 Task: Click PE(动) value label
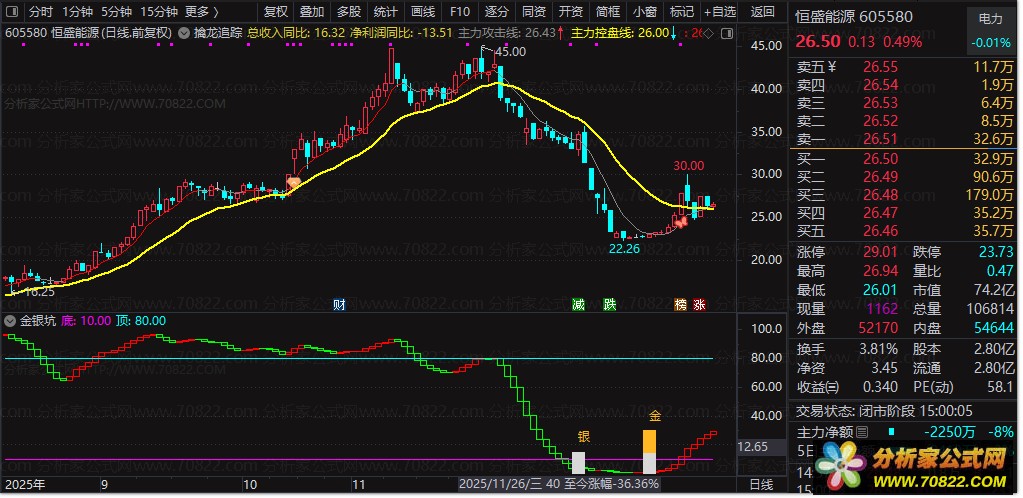tap(933, 387)
